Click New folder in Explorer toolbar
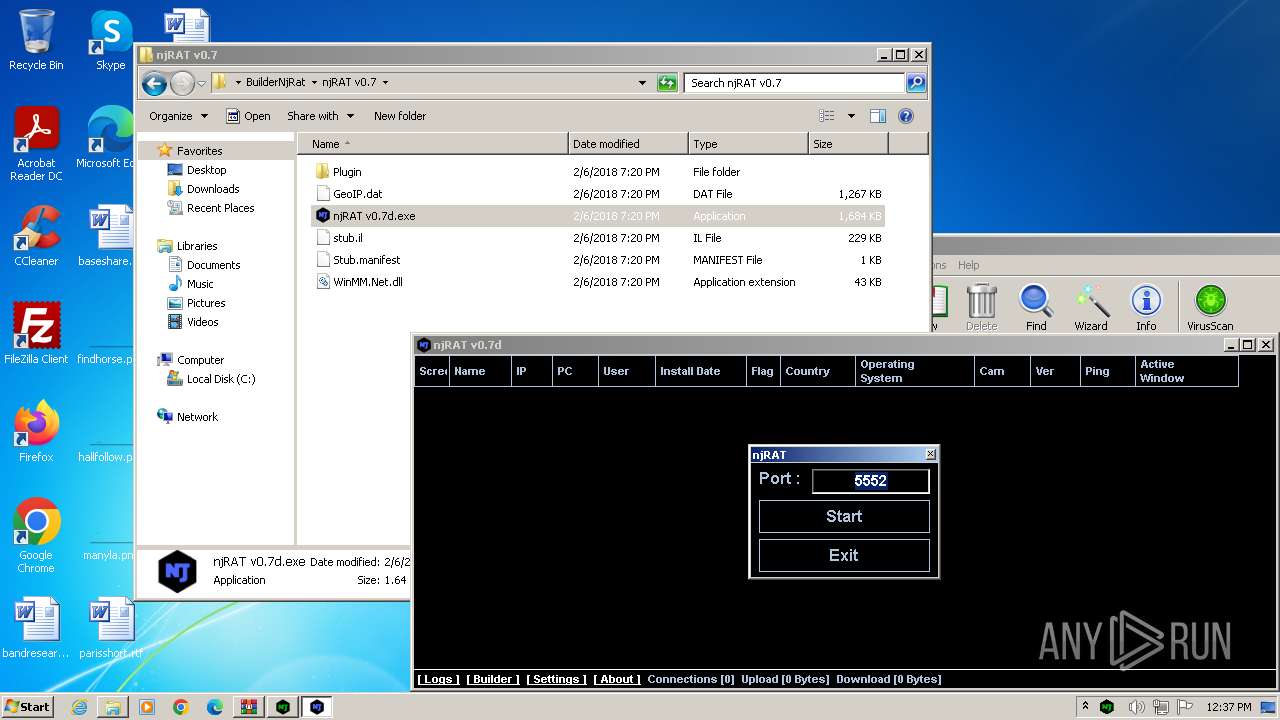The width and height of the screenshot is (1280, 720). (400, 116)
